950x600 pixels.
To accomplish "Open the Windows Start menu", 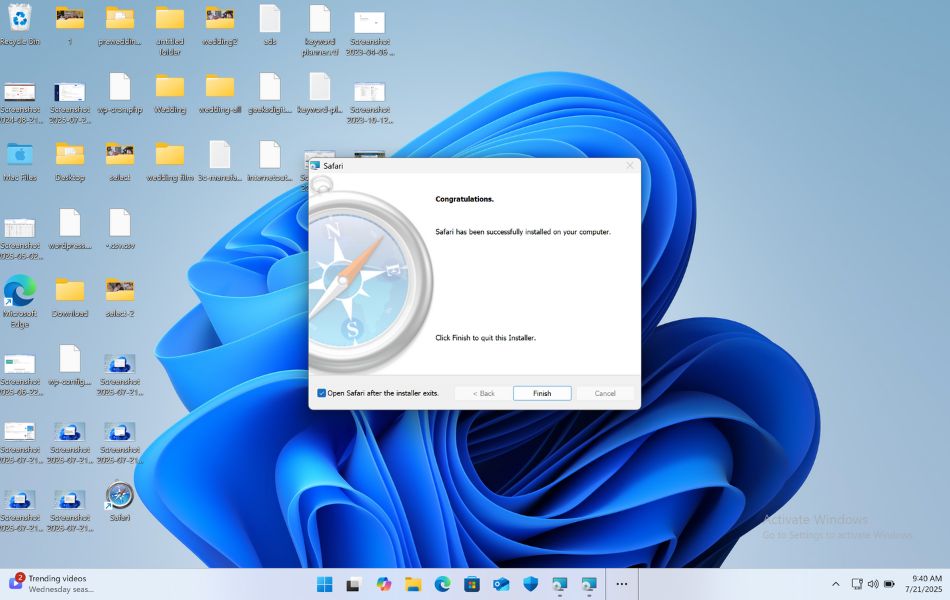I will click(325, 584).
